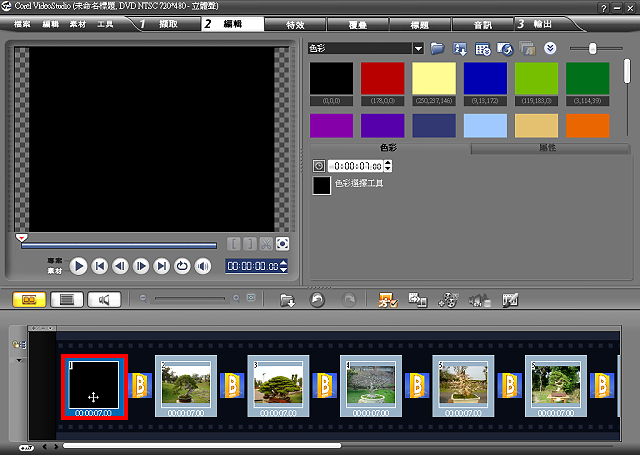Select the red (178,0,0) color swatch
Viewport: 640px width, 455px height.
pos(382,78)
